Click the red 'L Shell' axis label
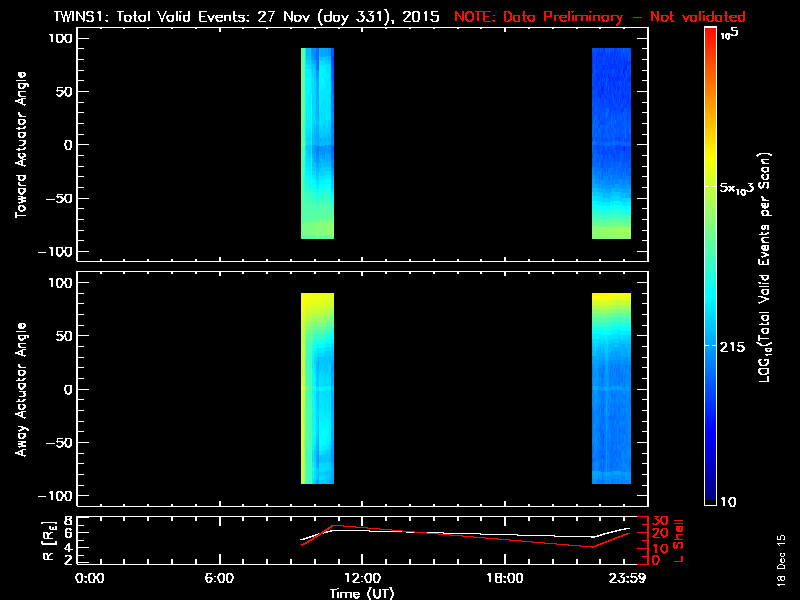800x600 pixels. point(680,540)
